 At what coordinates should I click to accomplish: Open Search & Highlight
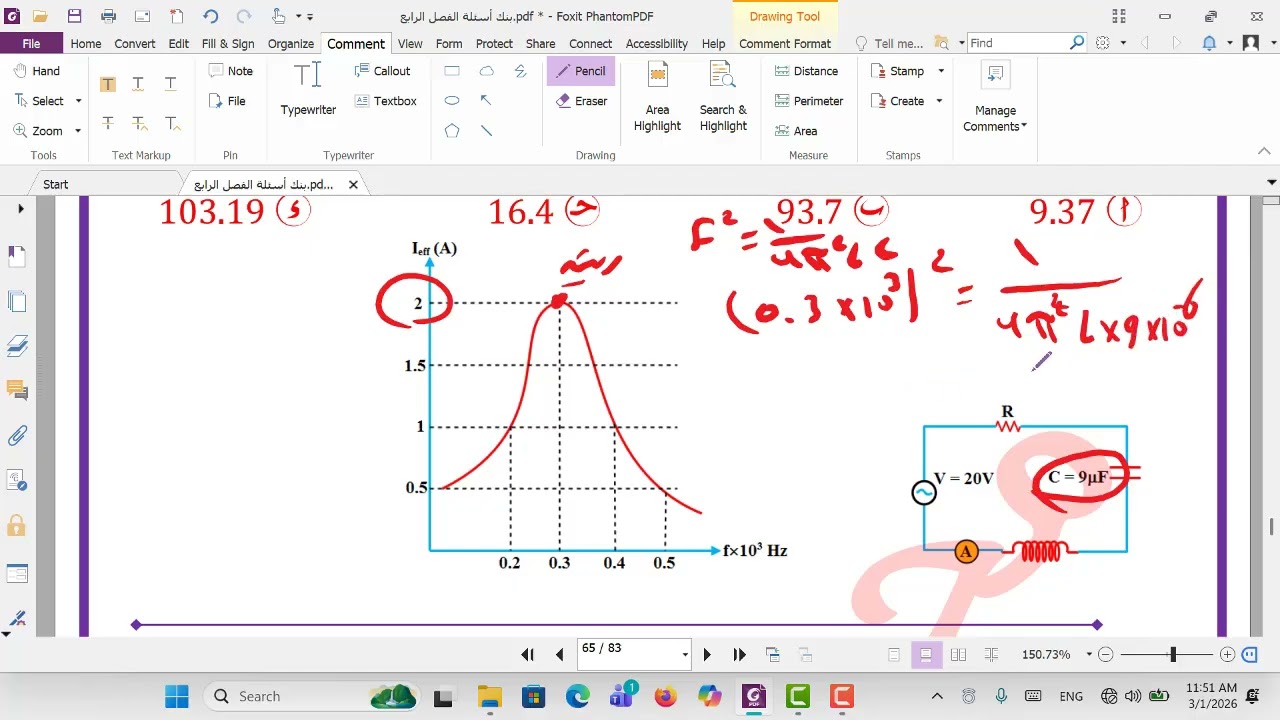(x=723, y=97)
